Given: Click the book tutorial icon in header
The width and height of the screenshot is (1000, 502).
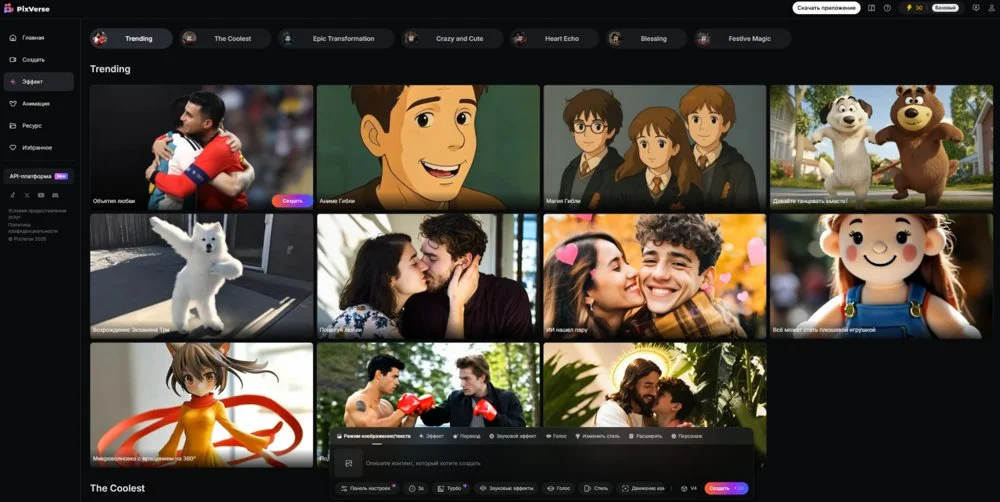Looking at the screenshot, I should click(872, 8).
